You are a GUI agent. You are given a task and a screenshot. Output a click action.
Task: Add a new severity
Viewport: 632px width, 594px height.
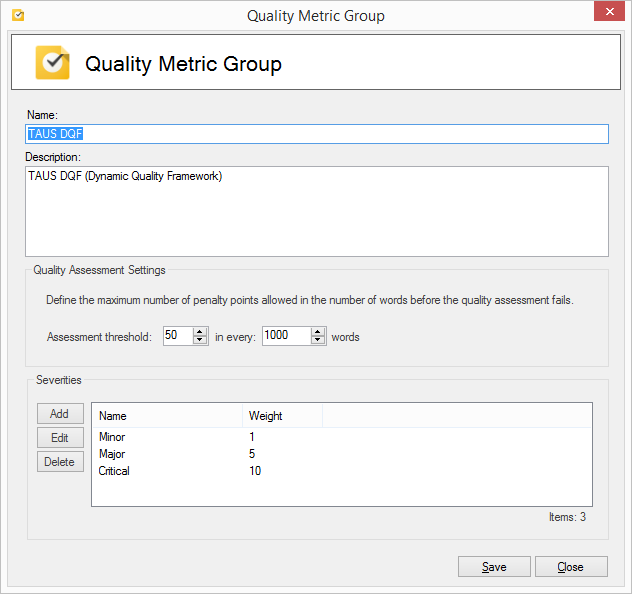click(60, 413)
